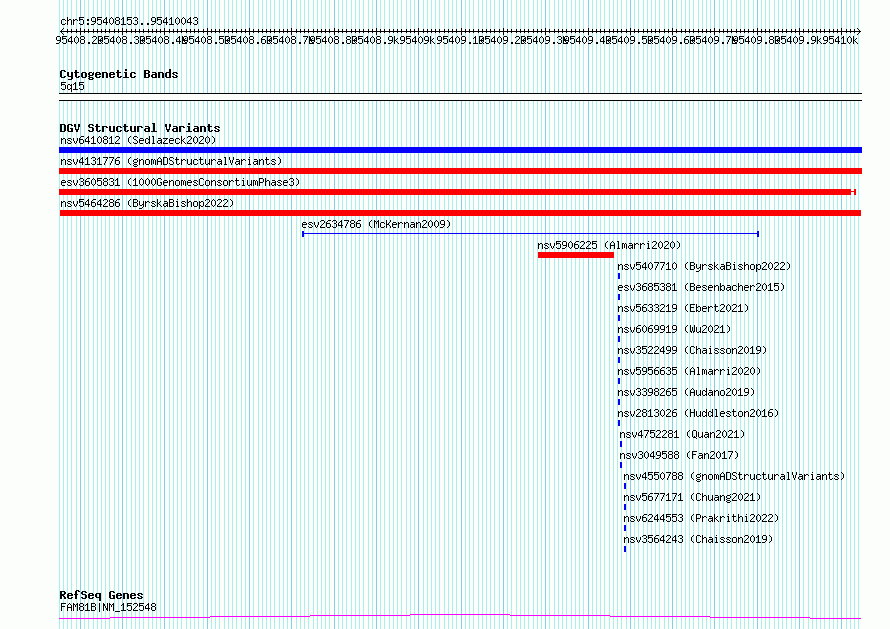Viewport: 890px width, 629px height.
Task: Click the DGV Structural Variants track heading
Action: [x=140, y=128]
